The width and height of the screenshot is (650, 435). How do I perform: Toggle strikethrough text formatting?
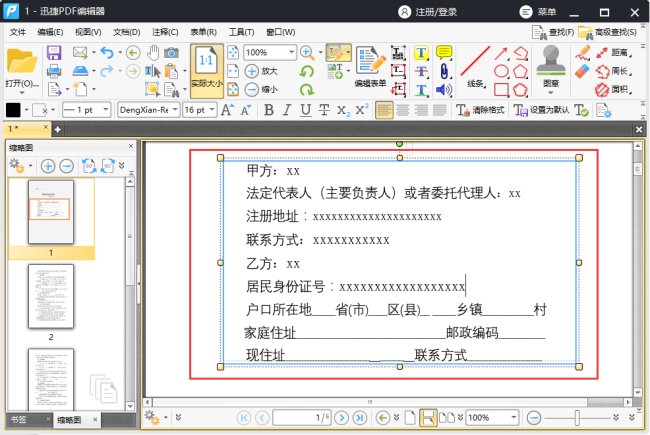[324, 110]
